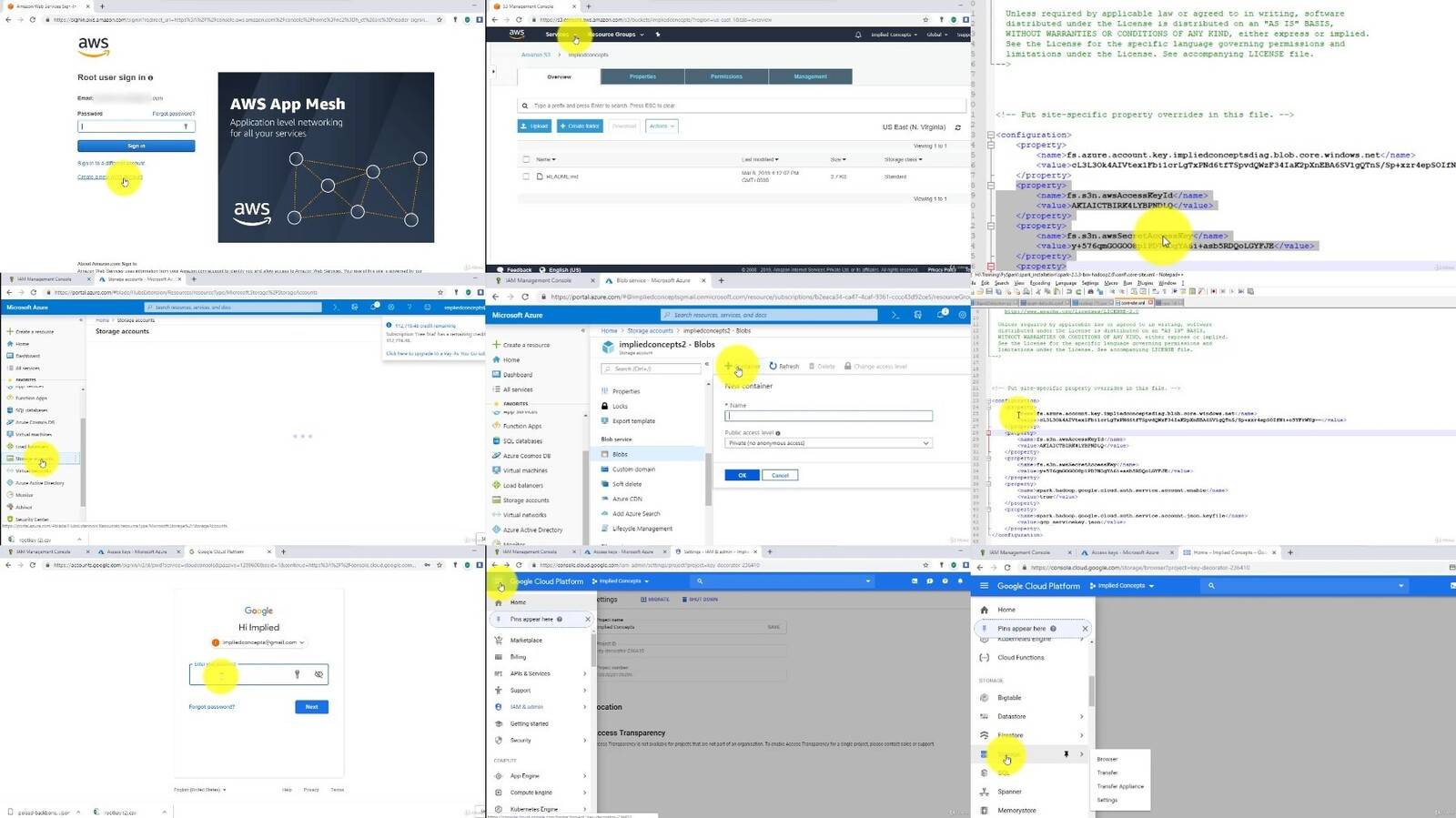Click Forgot password on the AWS sign-in

[x=173, y=114]
